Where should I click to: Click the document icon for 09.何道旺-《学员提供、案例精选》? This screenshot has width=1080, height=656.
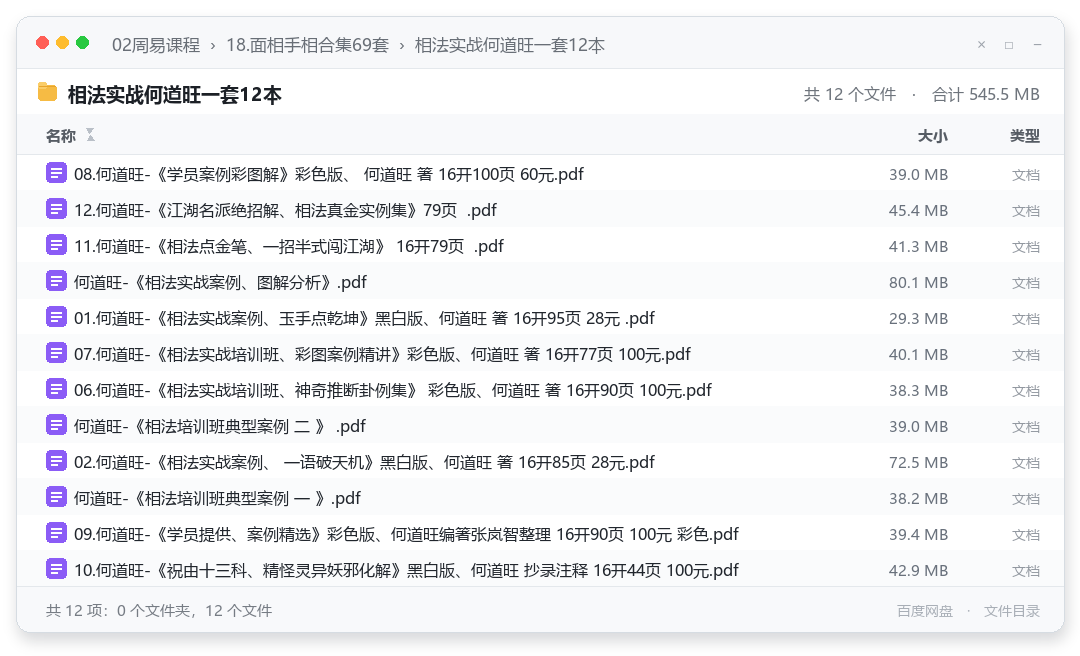[56, 533]
